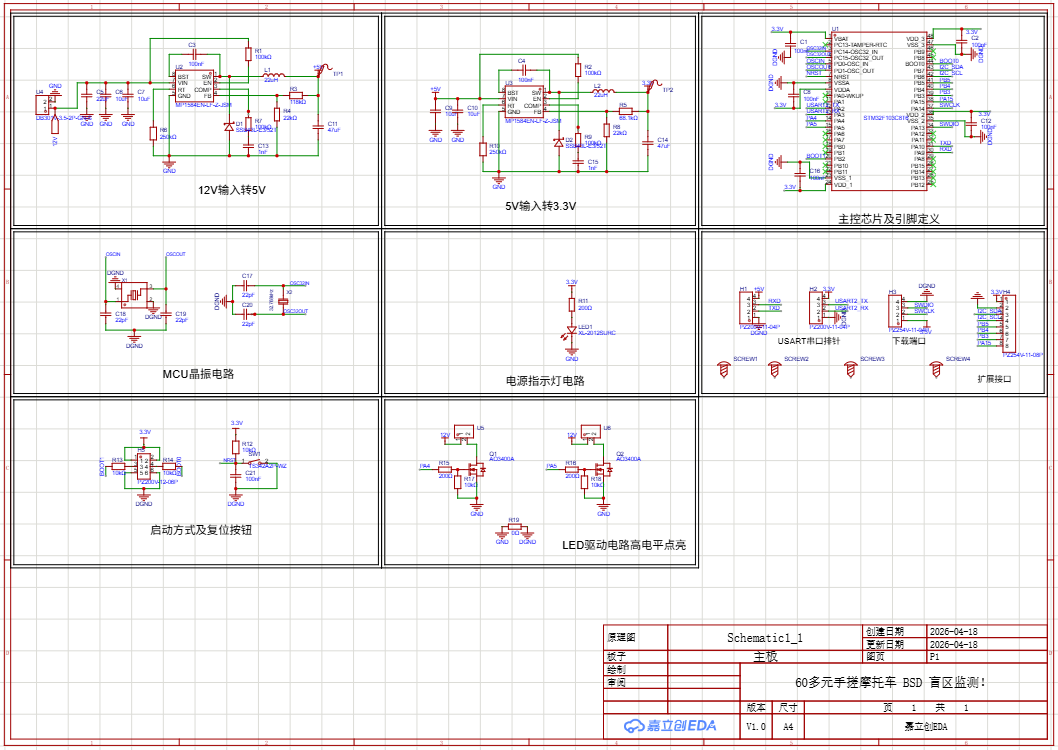Select the U2 MP1584EN regulator chip symbol
Image resolution: width=1058 pixels, height=750 pixels.
195,86
